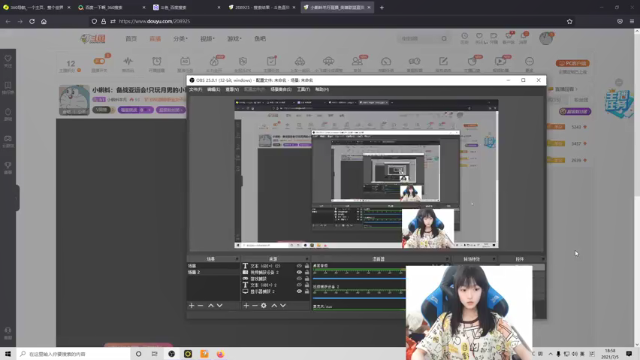
Task: Bookmark this page with star icon
Action: pos(569,21)
